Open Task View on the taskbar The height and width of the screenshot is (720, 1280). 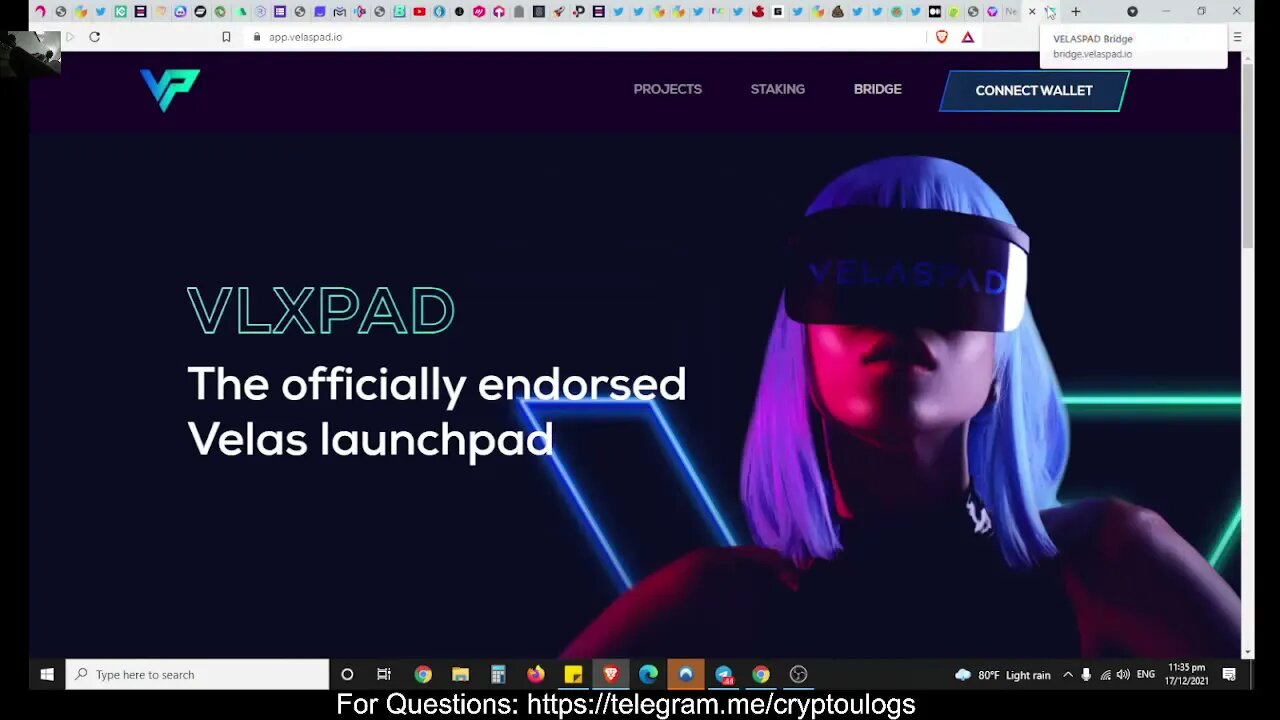pyautogui.click(x=384, y=674)
